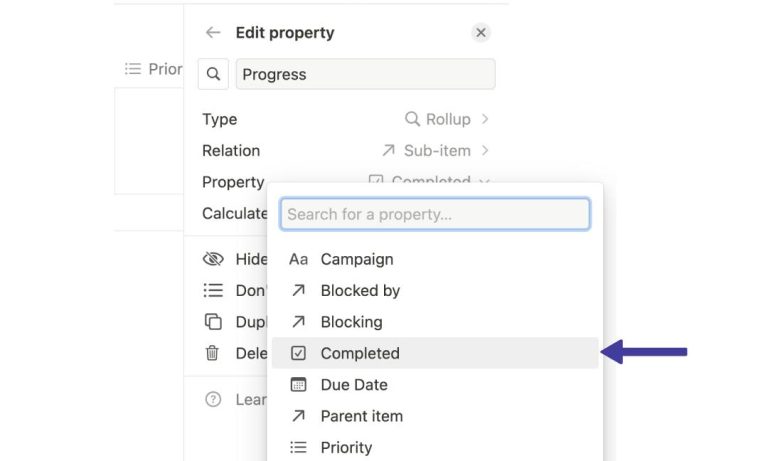768x461 pixels.
Task: Click the Search for a property field
Action: pos(435,214)
